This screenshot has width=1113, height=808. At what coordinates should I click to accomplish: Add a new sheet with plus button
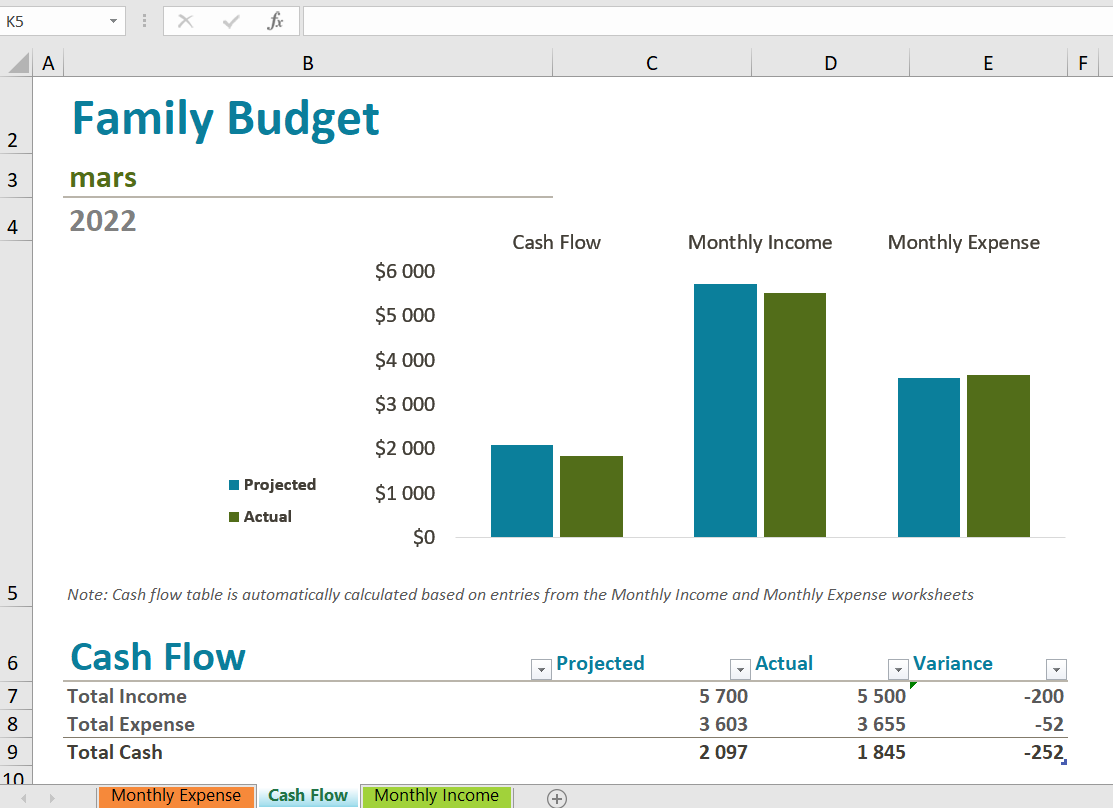[x=557, y=797]
